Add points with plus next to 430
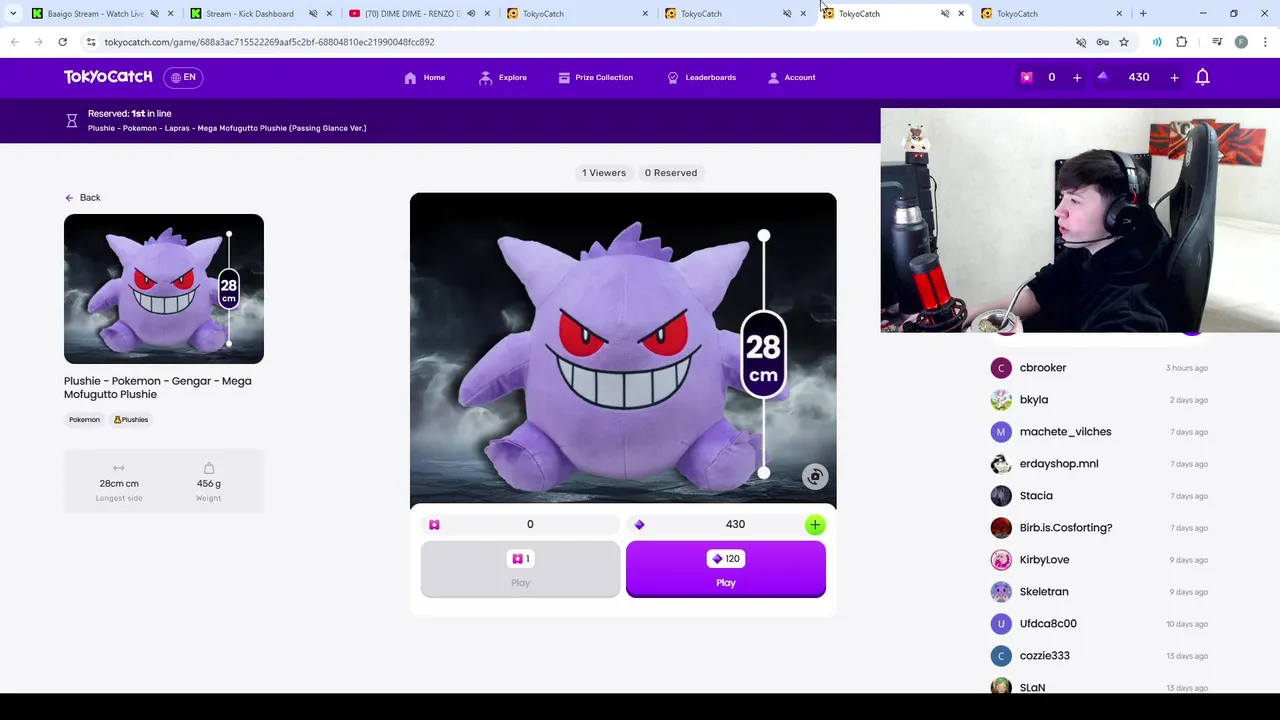This screenshot has height=720, width=1280. (1174, 77)
